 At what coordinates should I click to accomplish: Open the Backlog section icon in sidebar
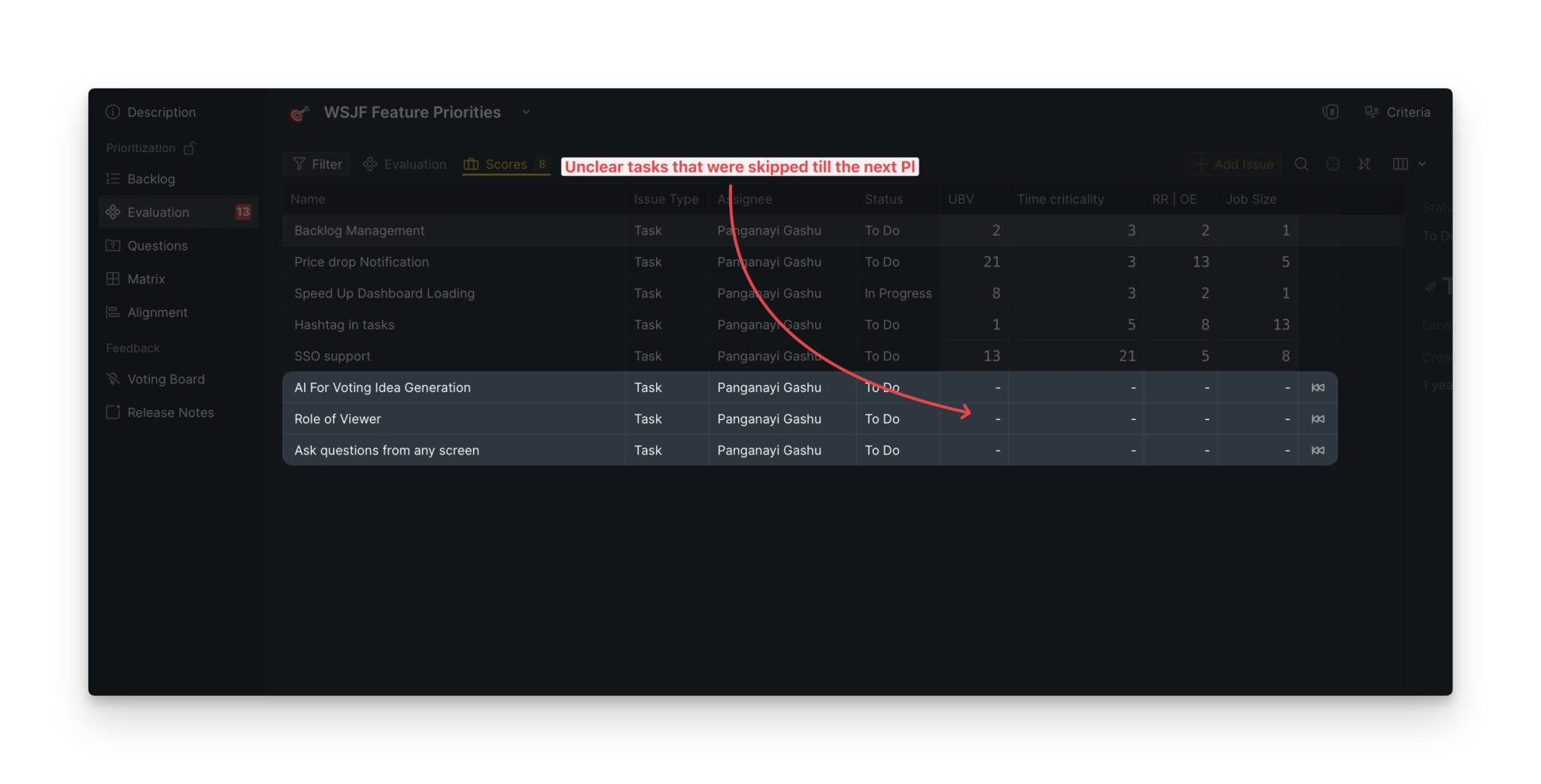point(113,179)
